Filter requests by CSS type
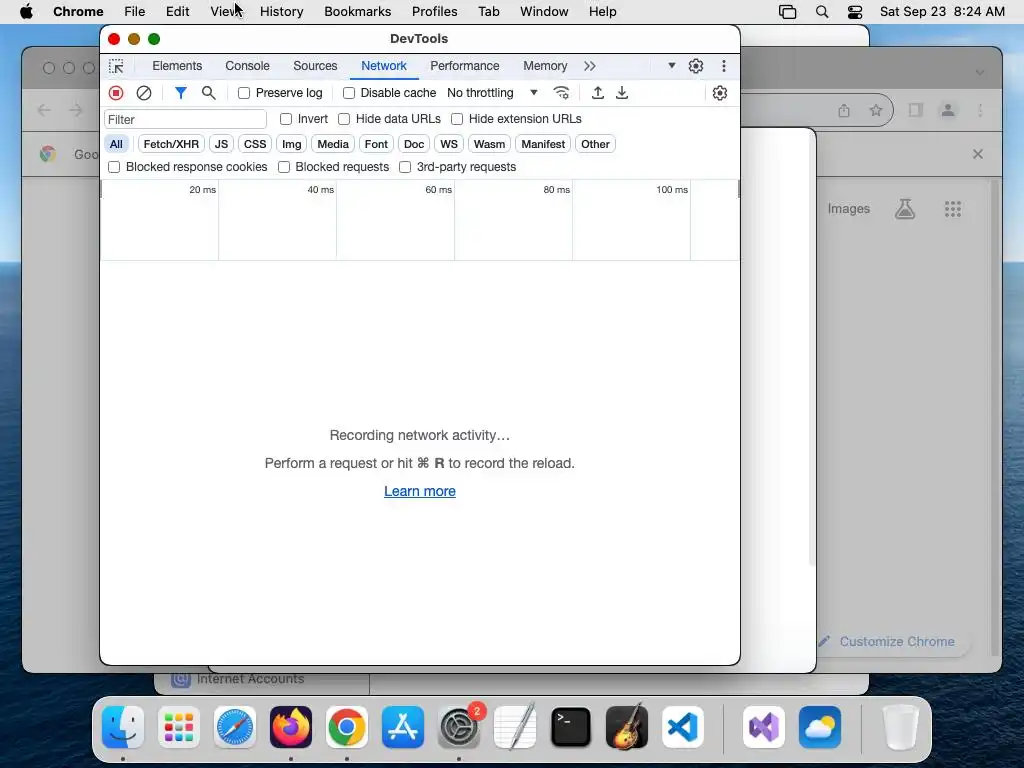Screen dimensions: 1024x768 (255, 144)
